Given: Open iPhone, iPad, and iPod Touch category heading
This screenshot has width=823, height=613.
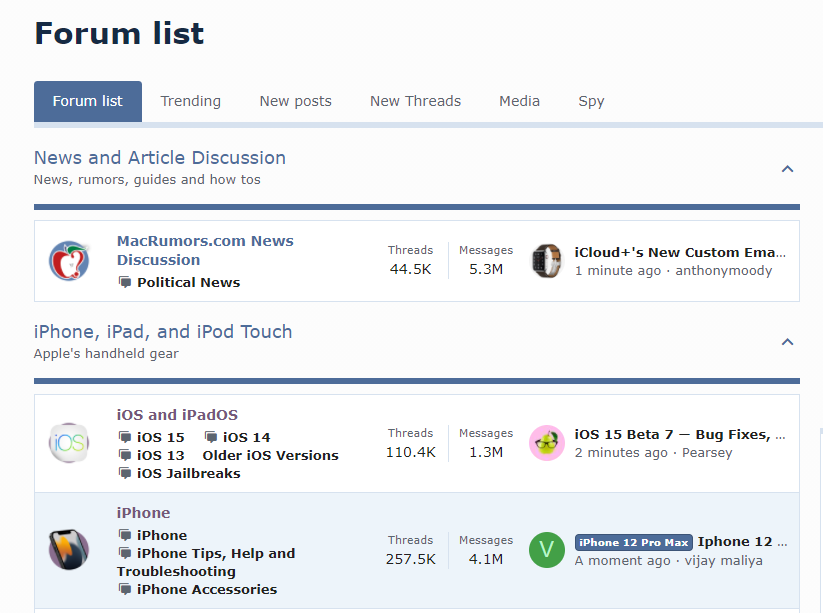Looking at the screenshot, I should (x=163, y=332).
